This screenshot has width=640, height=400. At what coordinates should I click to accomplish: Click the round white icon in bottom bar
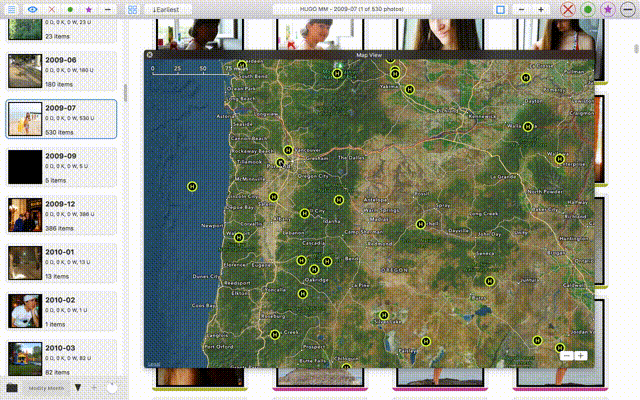click(111, 387)
